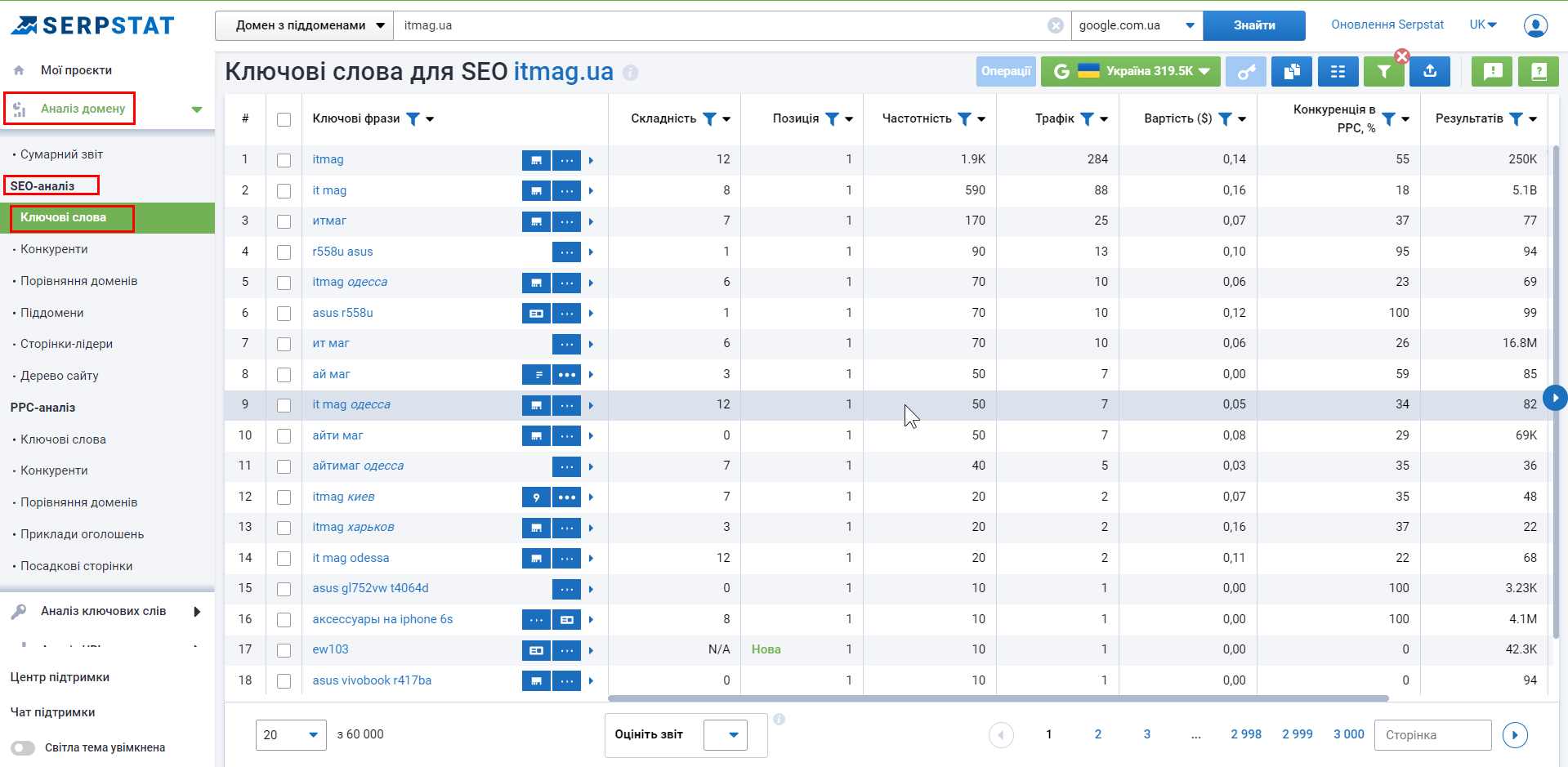1568x767 pixels.
Task: Open the column display settings icon
Action: [x=1338, y=72]
